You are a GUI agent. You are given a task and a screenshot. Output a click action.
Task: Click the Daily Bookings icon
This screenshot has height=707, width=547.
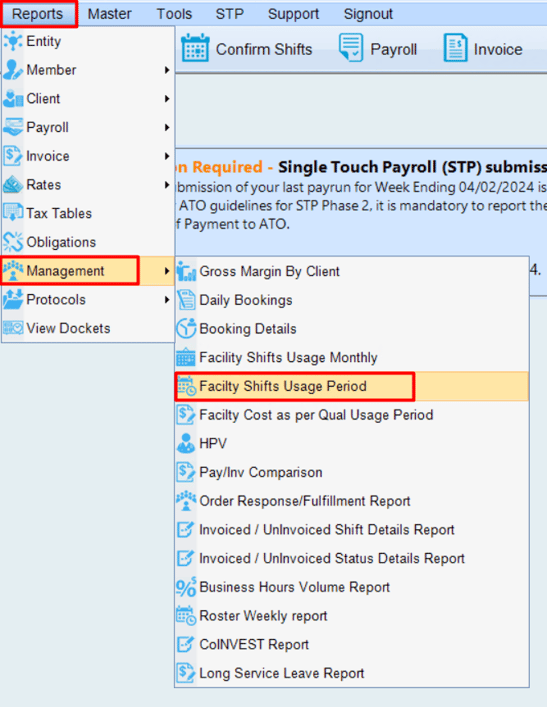coord(186,300)
